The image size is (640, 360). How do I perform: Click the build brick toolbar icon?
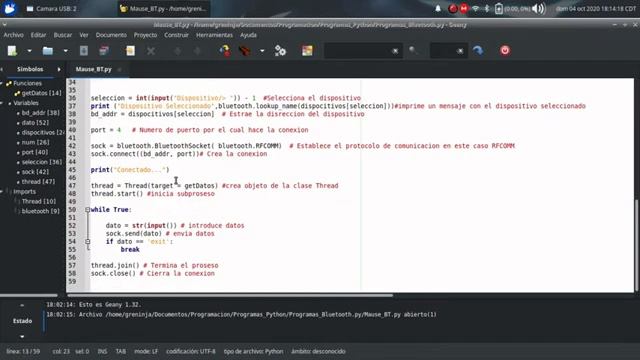pos(245,51)
